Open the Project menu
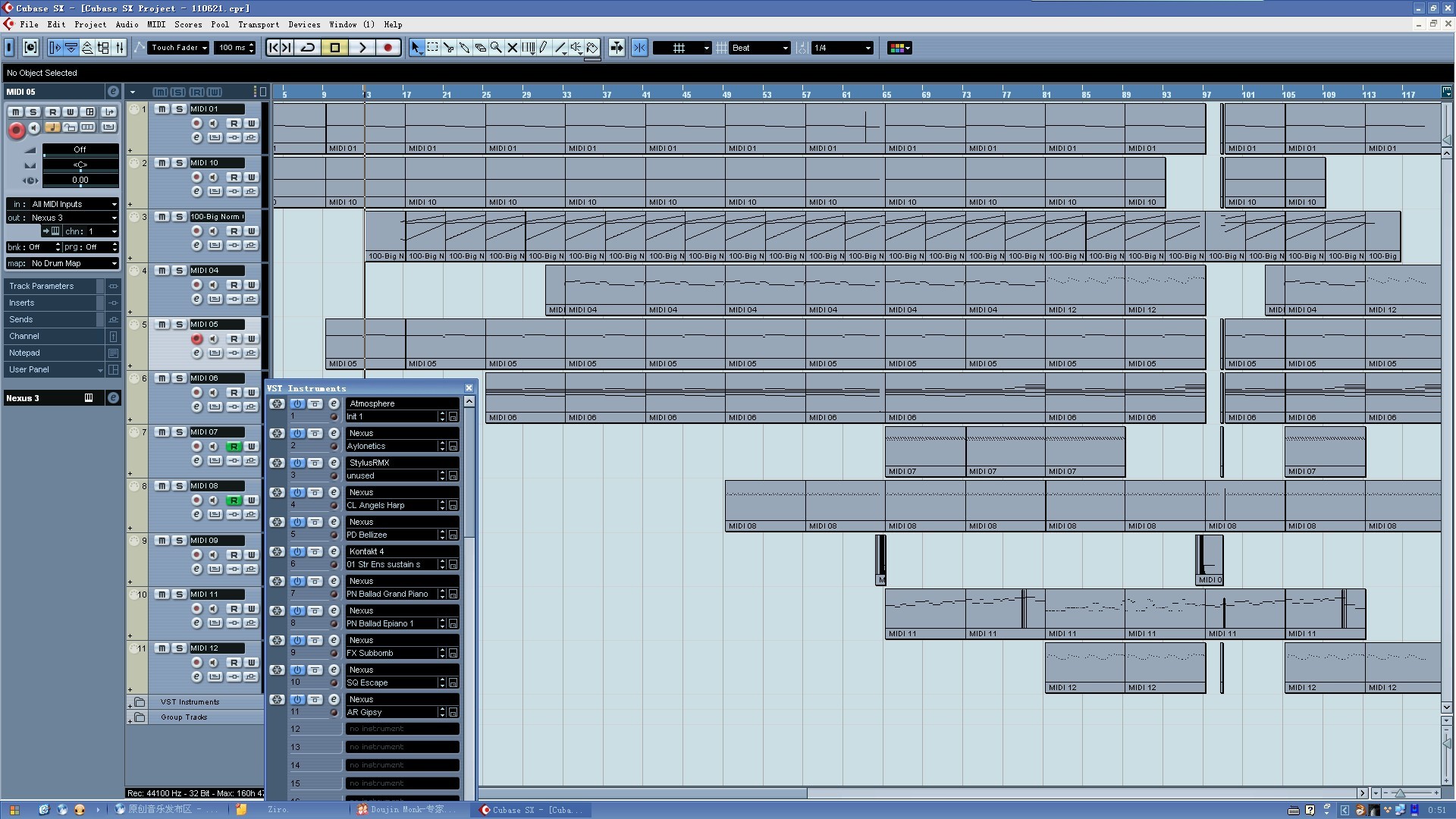Screen dimensions: 1456x819 click(90, 24)
